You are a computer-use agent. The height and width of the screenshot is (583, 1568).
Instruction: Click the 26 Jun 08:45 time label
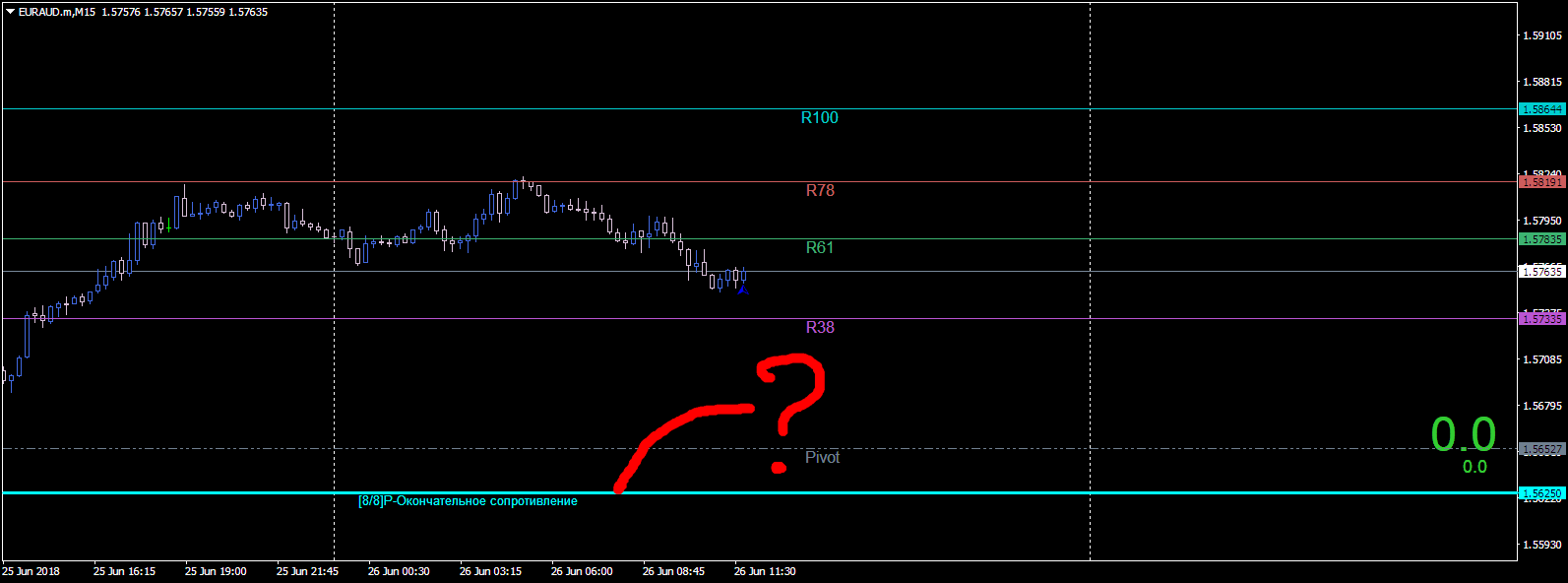click(x=673, y=571)
